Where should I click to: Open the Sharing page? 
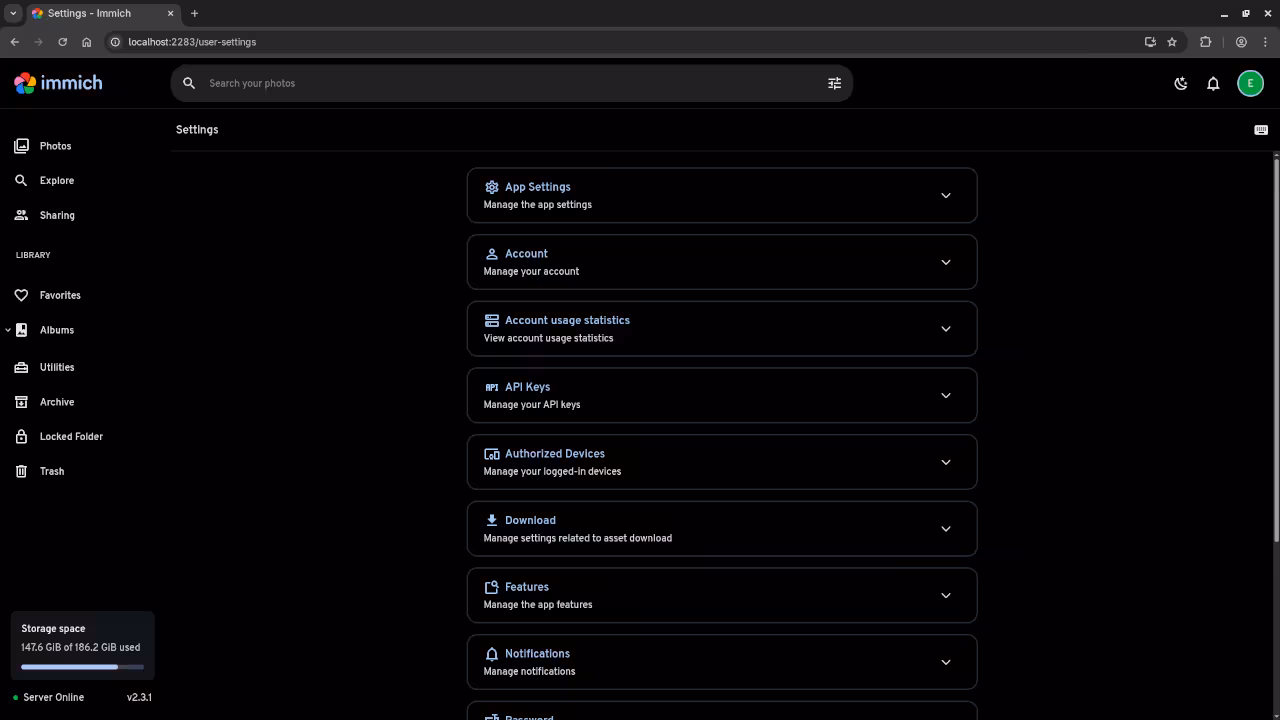click(56, 215)
